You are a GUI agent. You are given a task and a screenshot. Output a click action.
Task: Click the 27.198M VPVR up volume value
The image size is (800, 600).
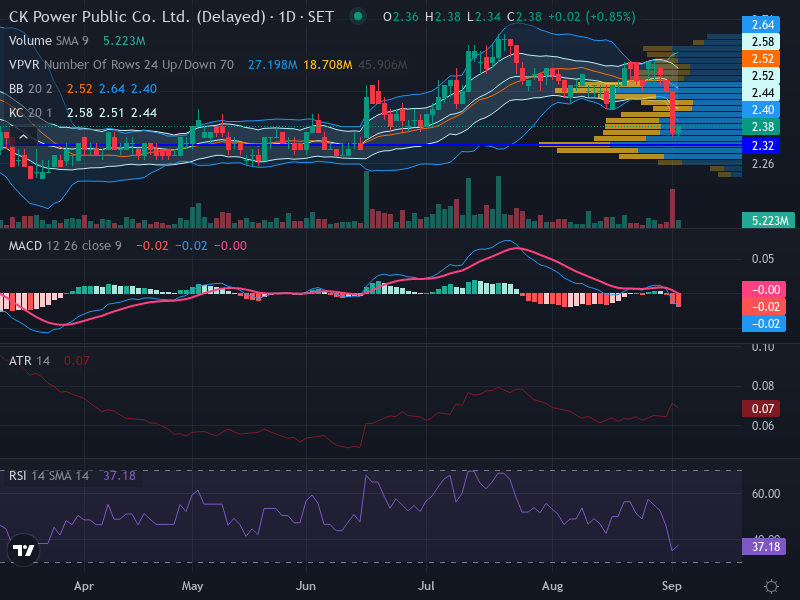(272, 65)
